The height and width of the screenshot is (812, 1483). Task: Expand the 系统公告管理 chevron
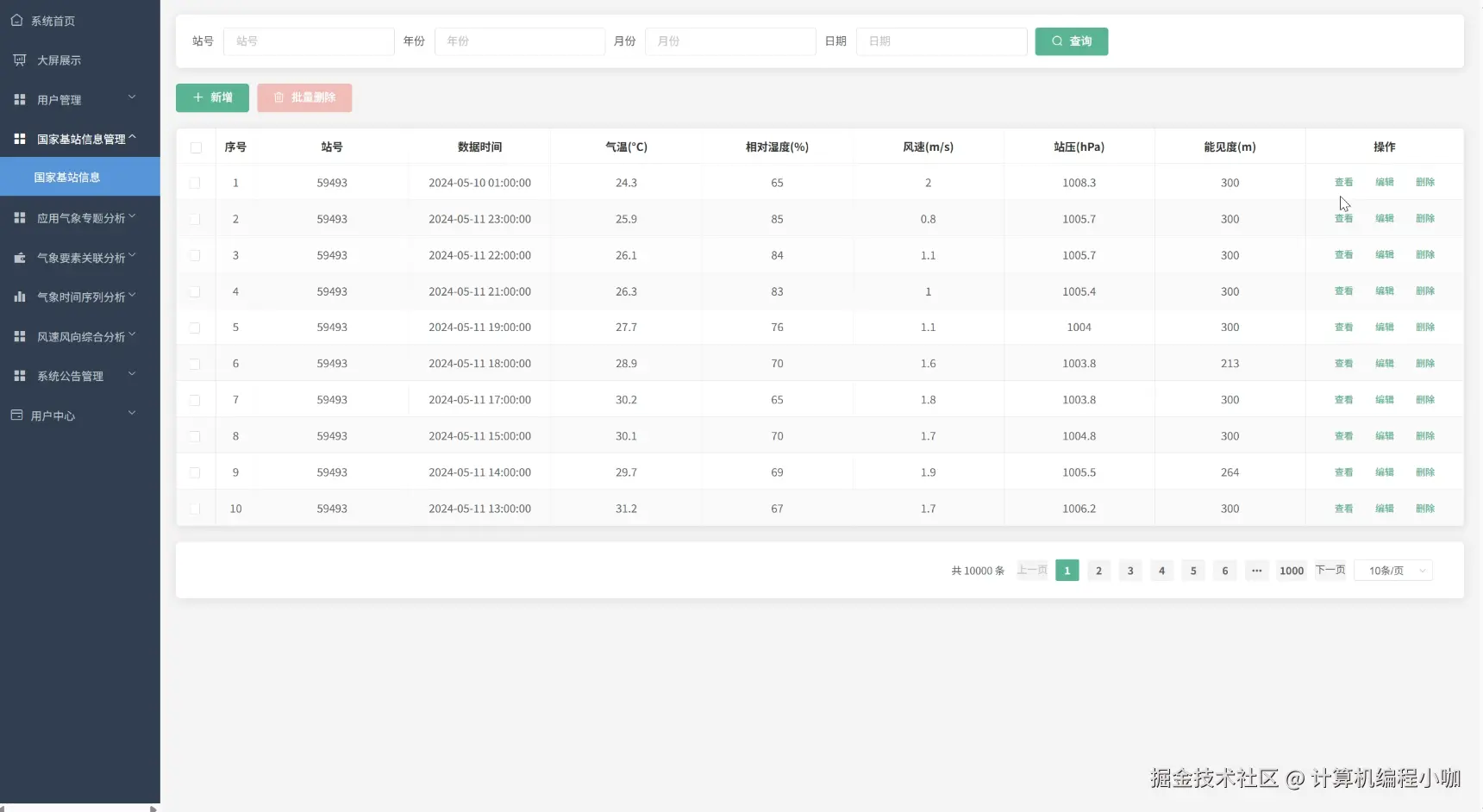coord(132,373)
